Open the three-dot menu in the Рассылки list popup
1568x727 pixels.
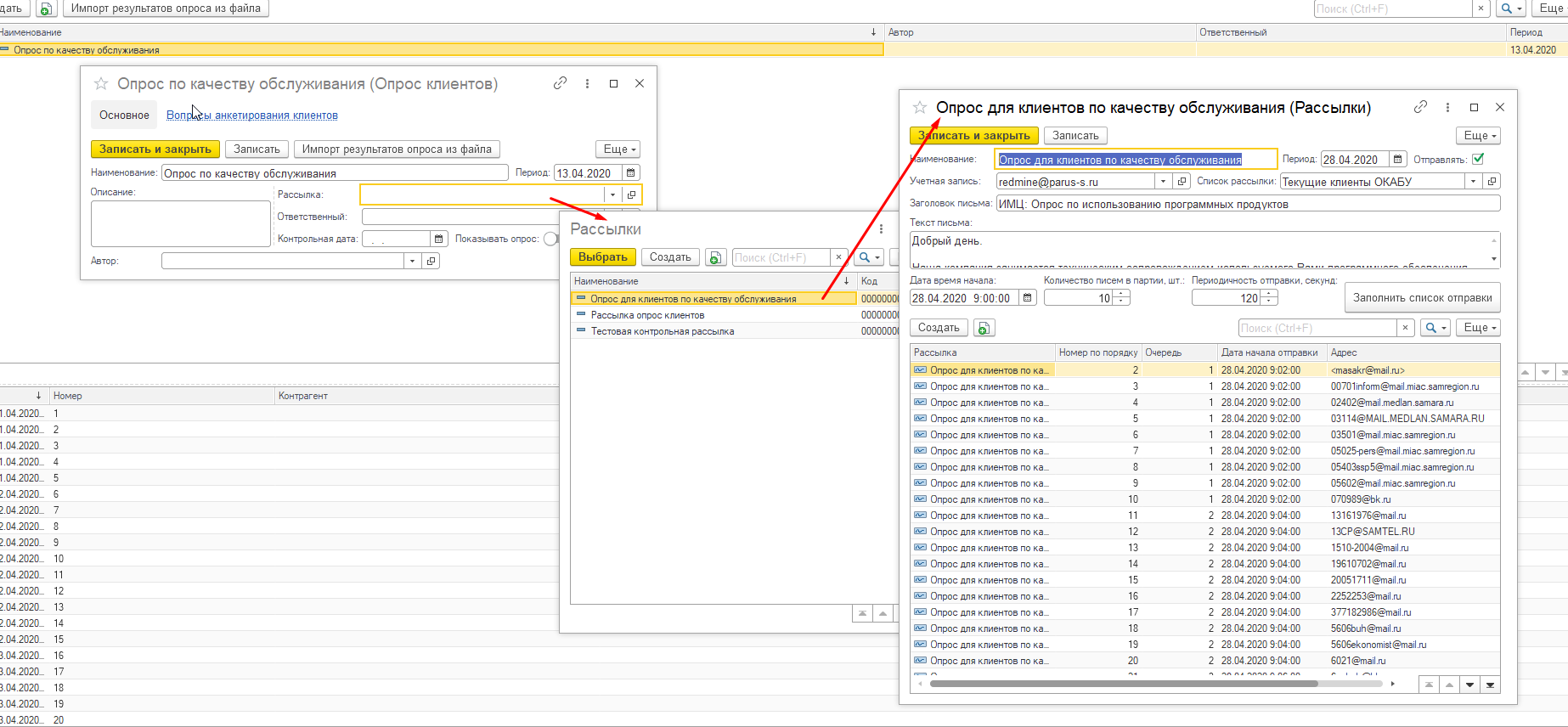click(881, 229)
